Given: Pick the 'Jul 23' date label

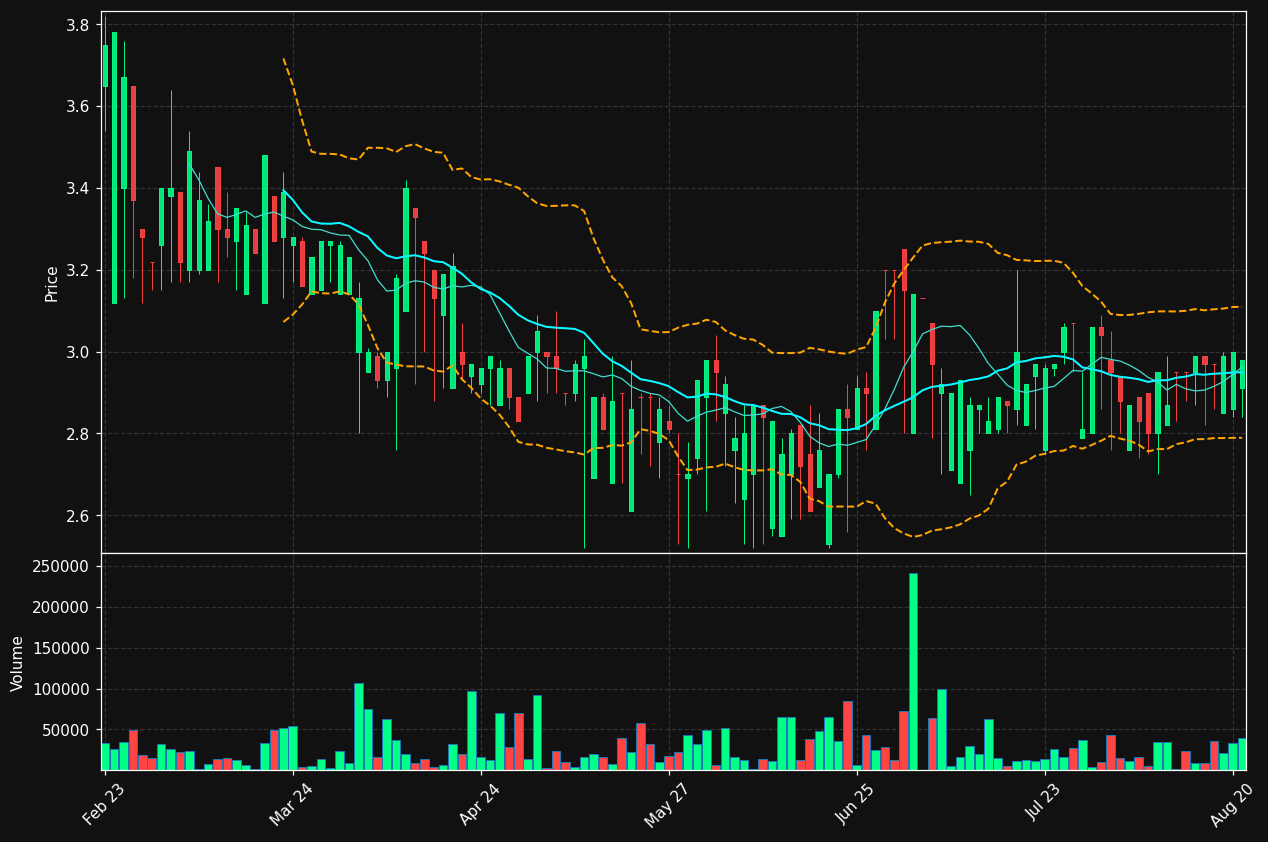Looking at the screenshot, I should 1044,803.
